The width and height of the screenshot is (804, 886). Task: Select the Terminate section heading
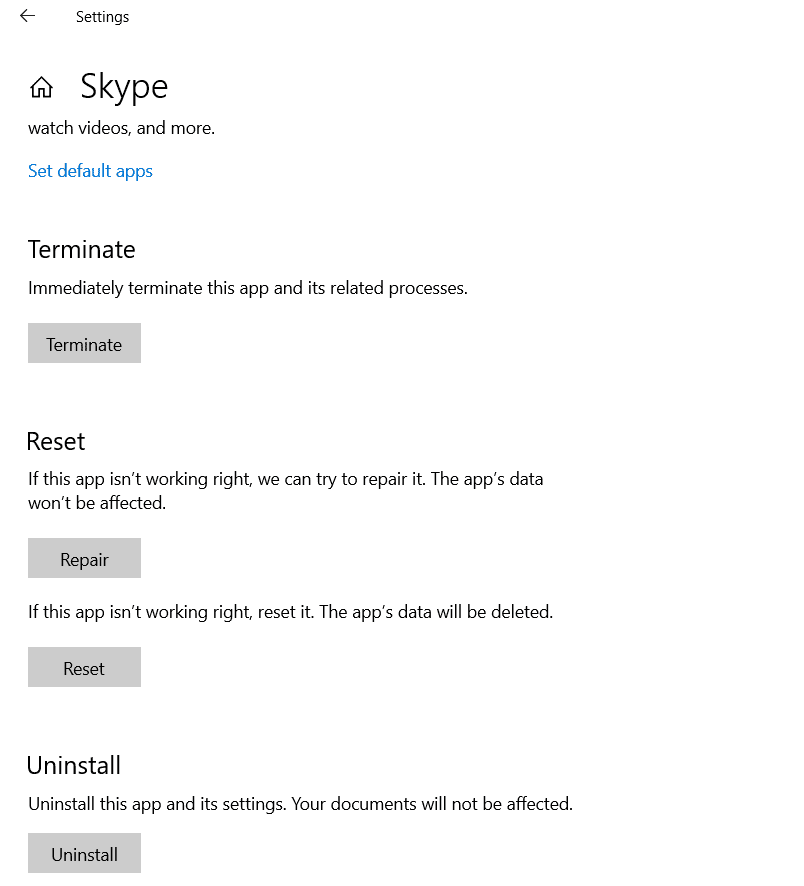(x=81, y=249)
